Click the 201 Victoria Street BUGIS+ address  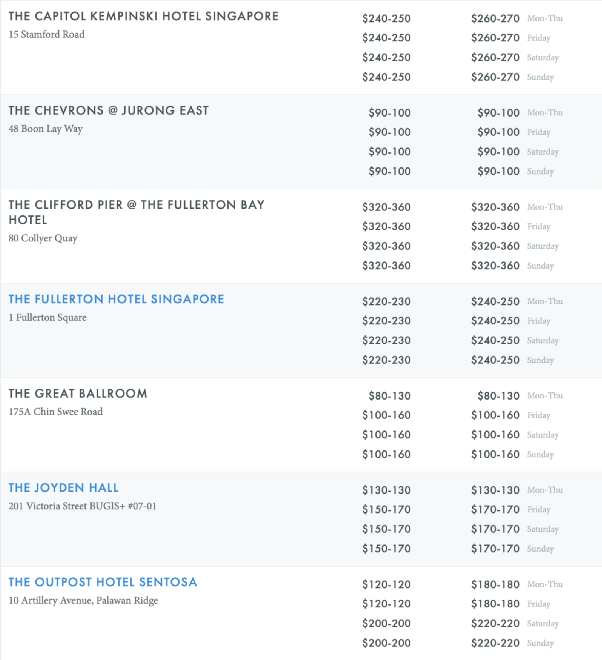click(x=82, y=506)
